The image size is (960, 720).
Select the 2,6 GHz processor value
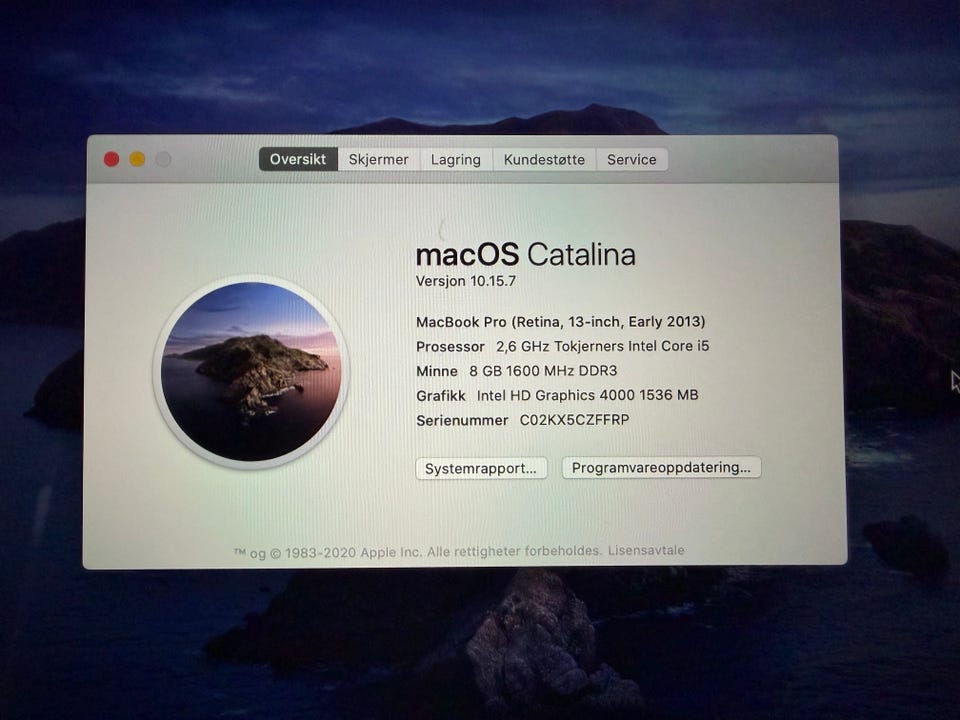coord(602,346)
